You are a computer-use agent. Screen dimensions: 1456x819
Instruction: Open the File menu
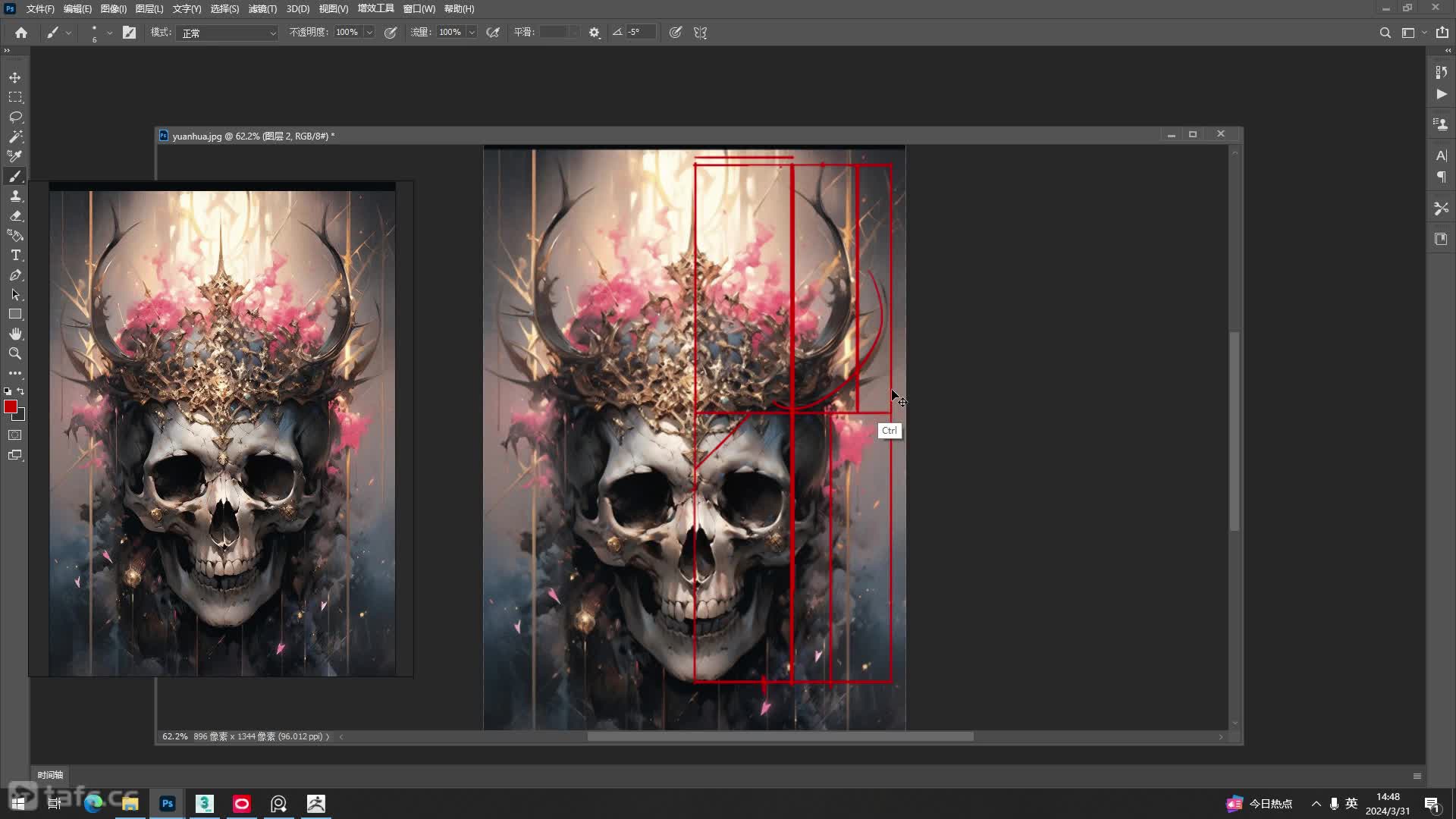pos(40,9)
